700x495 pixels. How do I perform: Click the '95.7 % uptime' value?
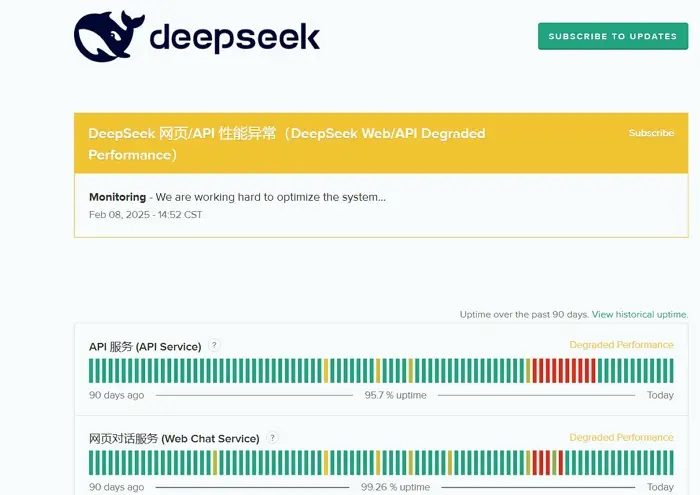(396, 395)
